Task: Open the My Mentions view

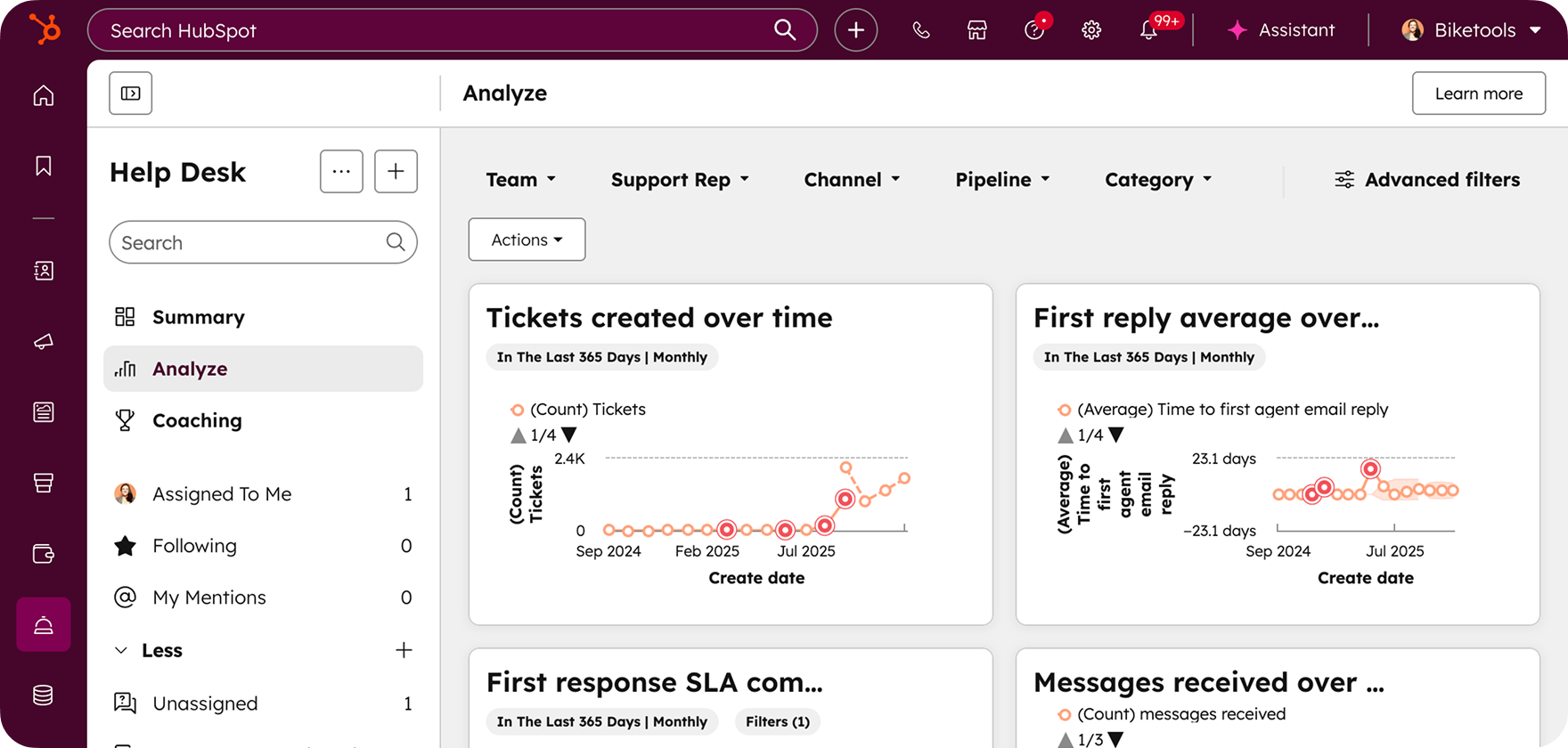Action: (x=263, y=598)
